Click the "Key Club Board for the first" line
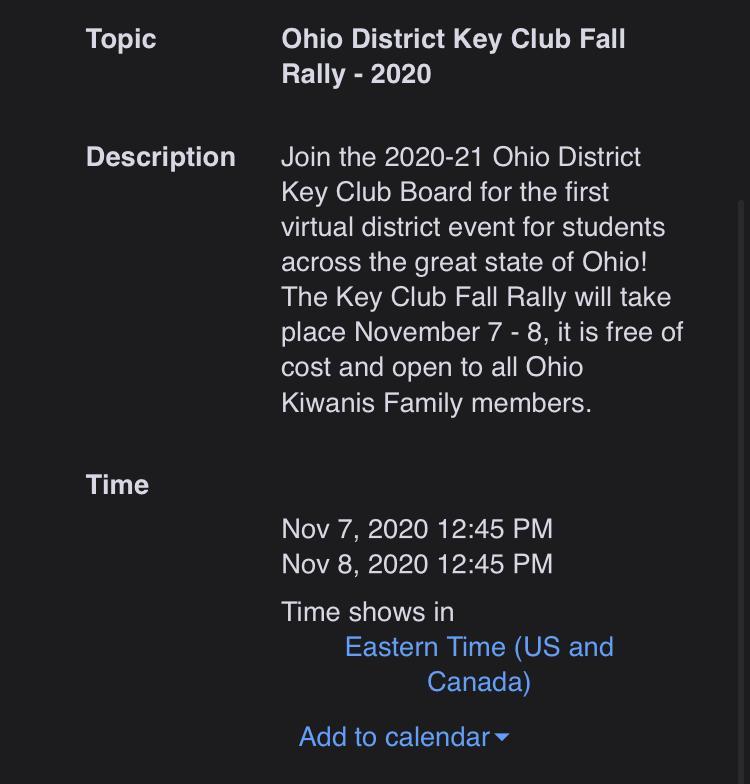Screen dimensions: 750x784 [445, 192]
